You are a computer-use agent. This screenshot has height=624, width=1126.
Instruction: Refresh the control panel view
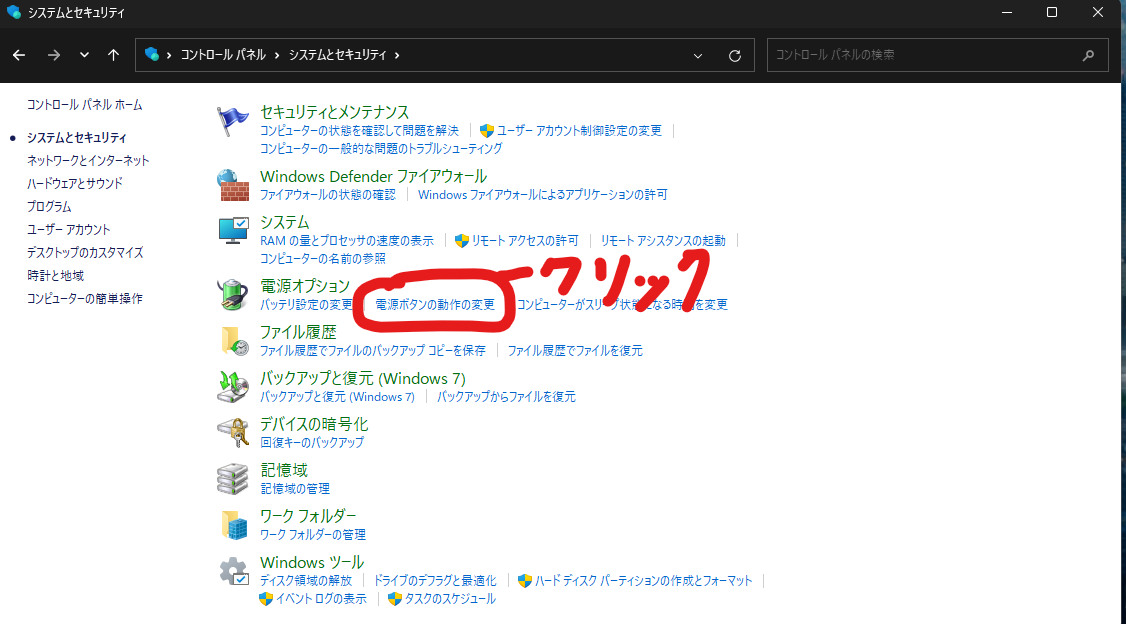[x=735, y=55]
